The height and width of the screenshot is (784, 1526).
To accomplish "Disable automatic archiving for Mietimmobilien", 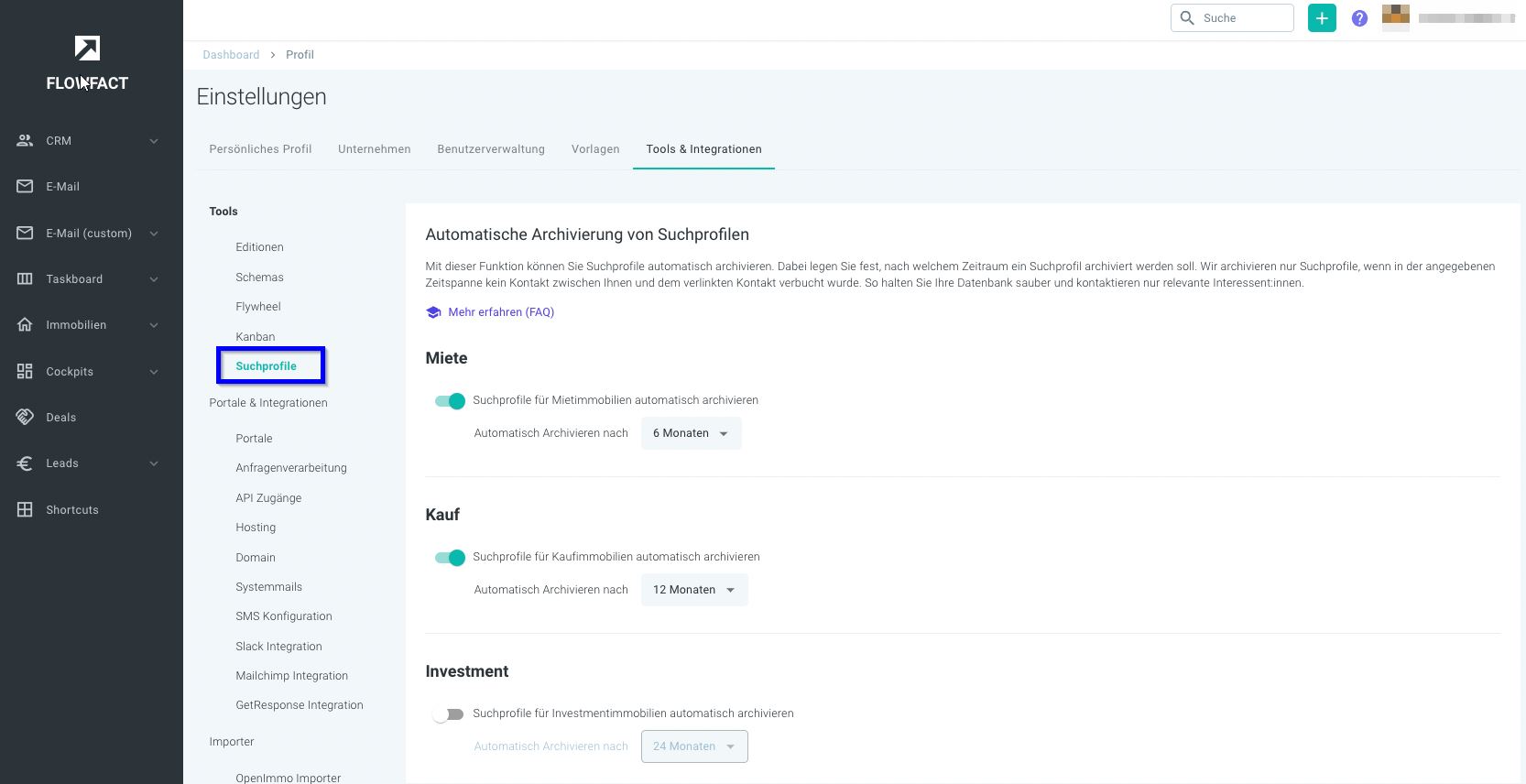I will 451,401.
